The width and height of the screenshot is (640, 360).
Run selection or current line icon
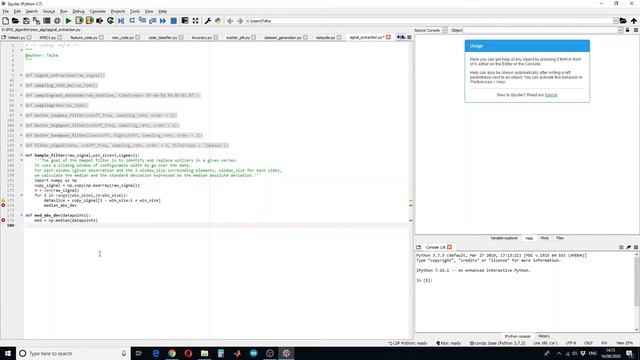point(100,21)
